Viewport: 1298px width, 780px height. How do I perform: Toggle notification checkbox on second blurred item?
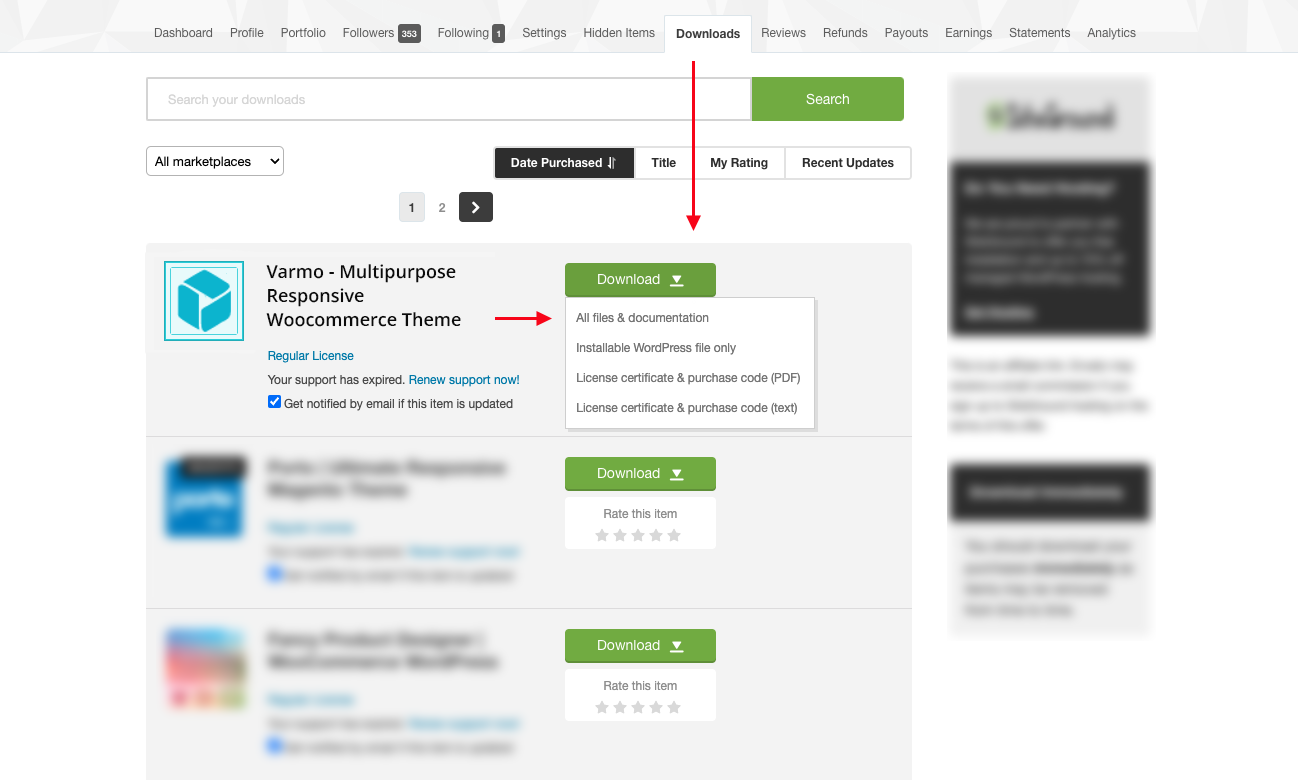(x=275, y=574)
